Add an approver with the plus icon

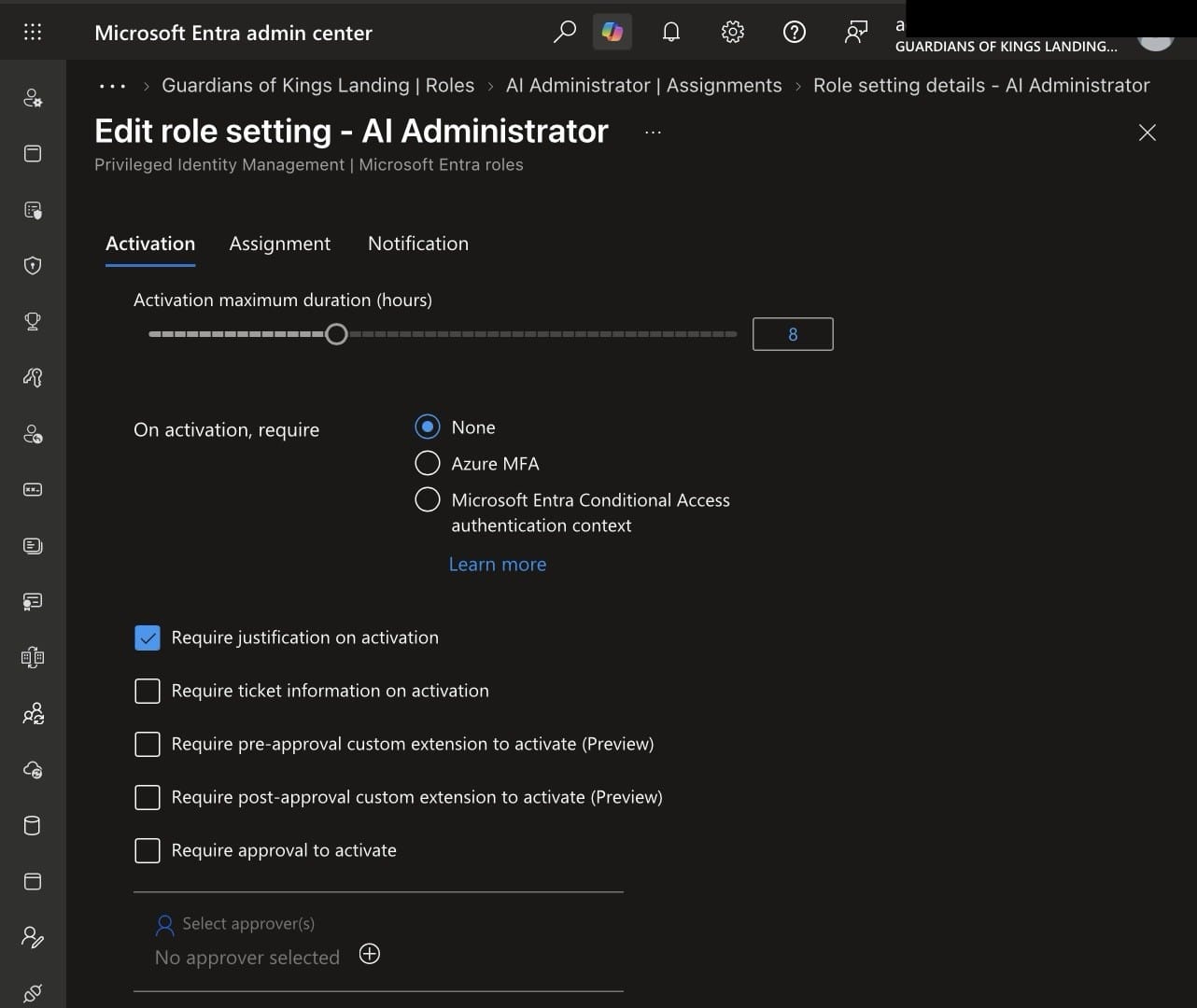[x=370, y=954]
